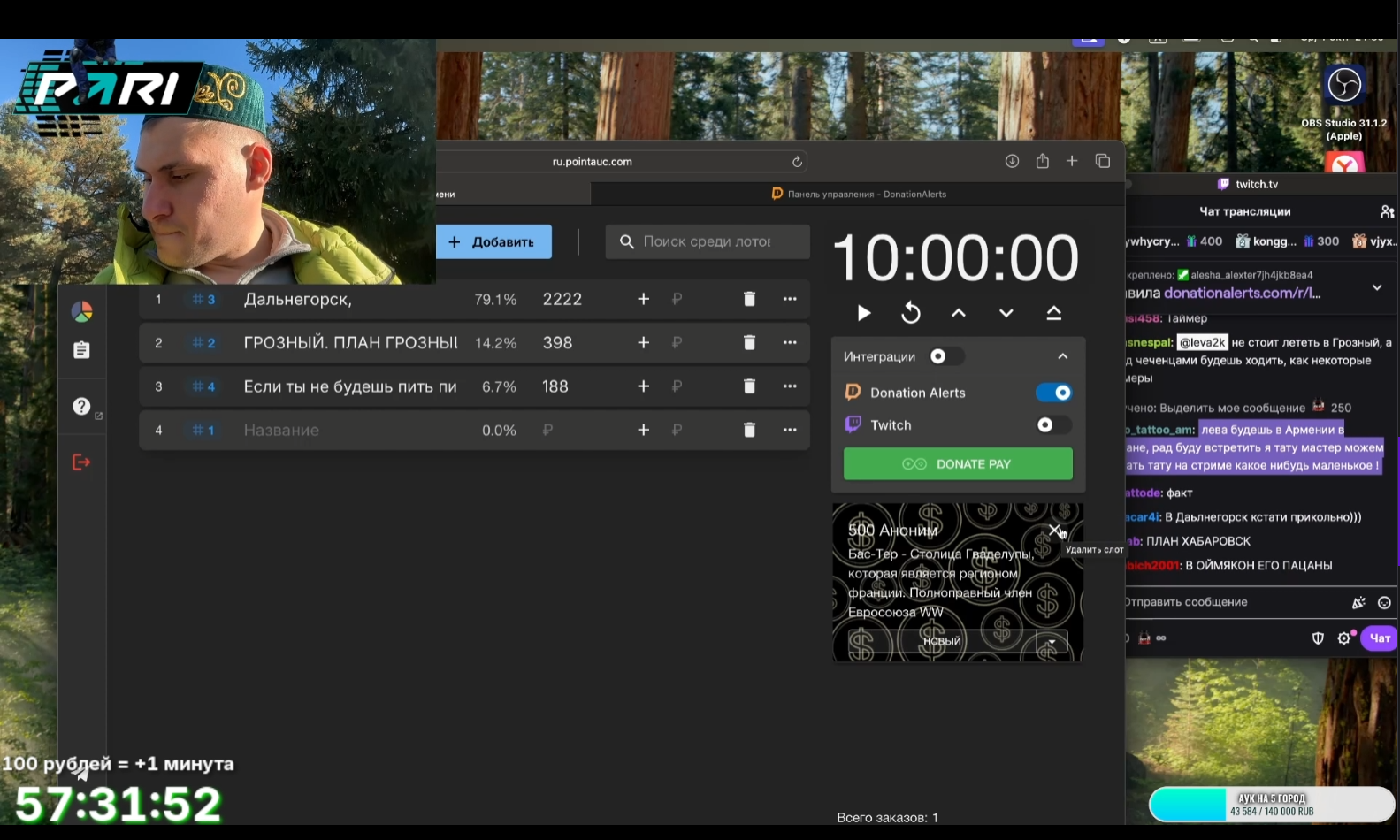Click the underlined up-arrow timer button

(1053, 313)
